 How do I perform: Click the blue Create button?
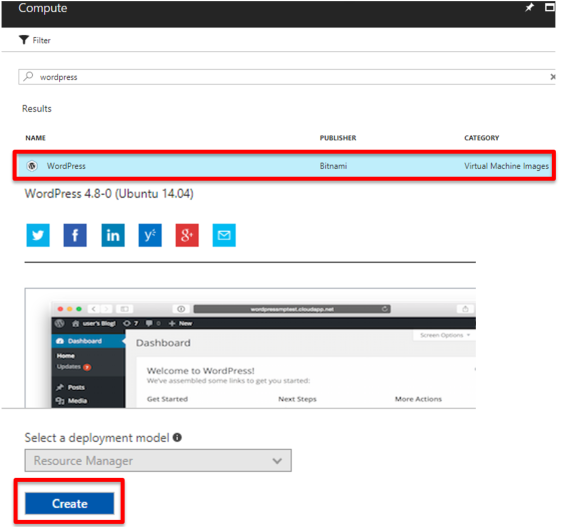(69, 503)
